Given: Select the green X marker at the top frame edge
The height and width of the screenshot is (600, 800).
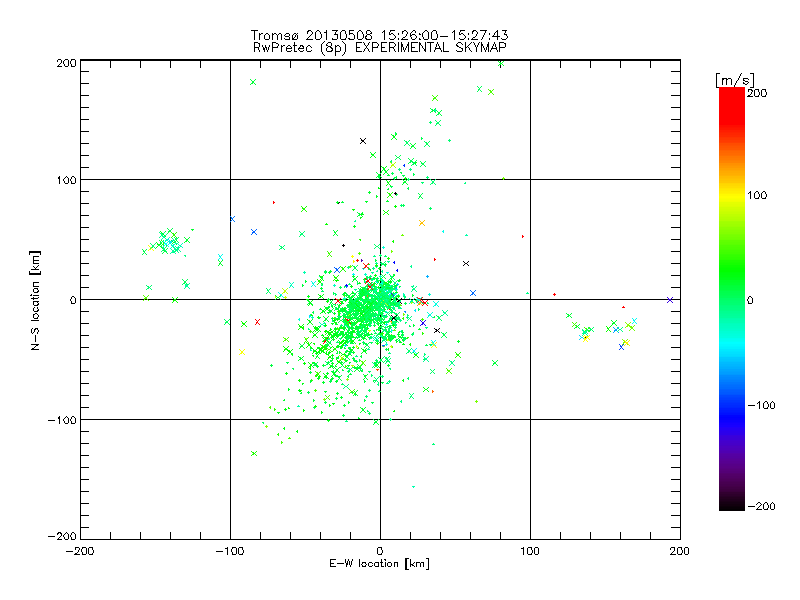Looking at the screenshot, I should [x=501, y=64].
